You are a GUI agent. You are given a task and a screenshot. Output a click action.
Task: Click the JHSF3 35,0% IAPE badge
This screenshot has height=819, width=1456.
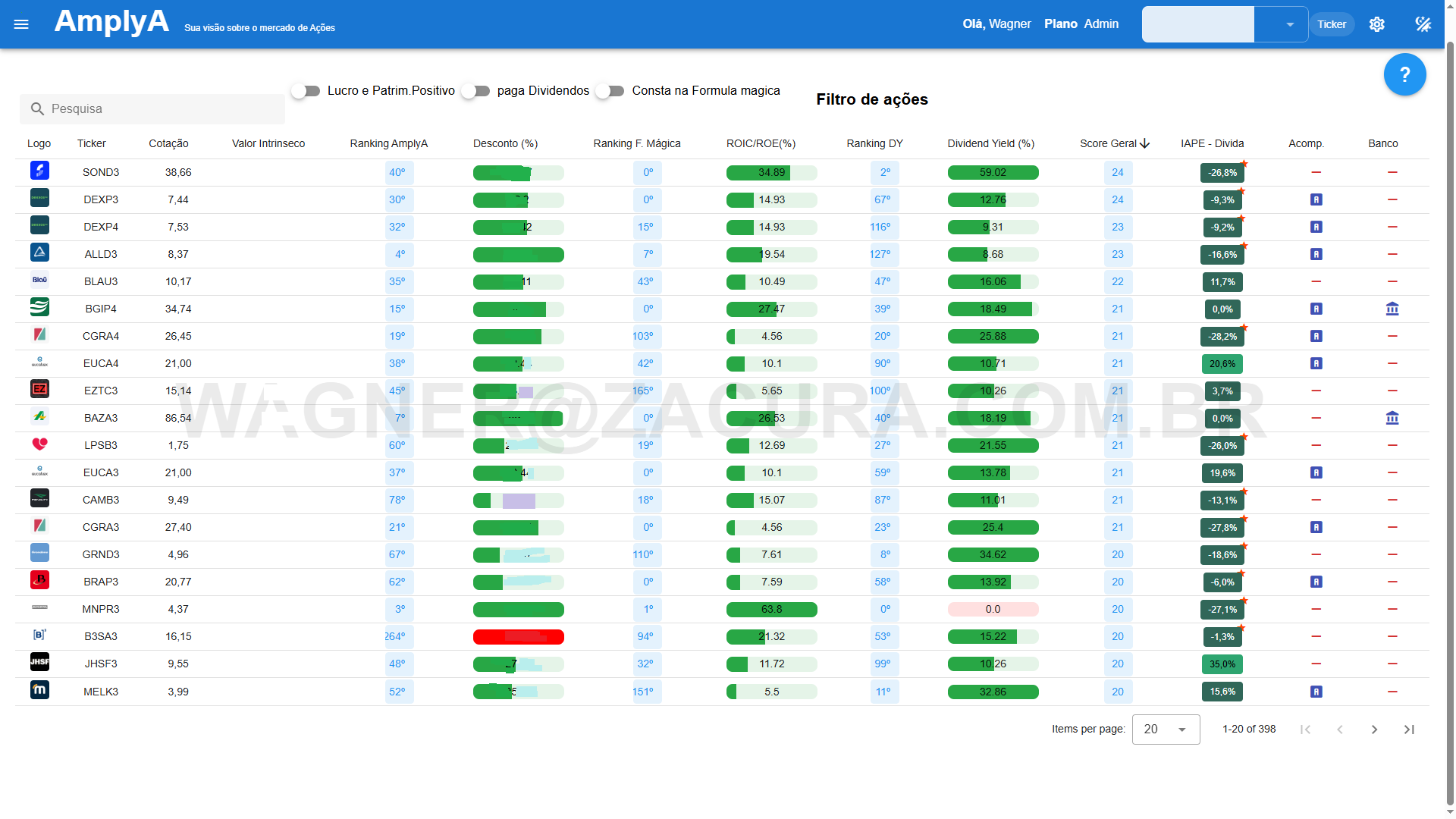[1222, 664]
